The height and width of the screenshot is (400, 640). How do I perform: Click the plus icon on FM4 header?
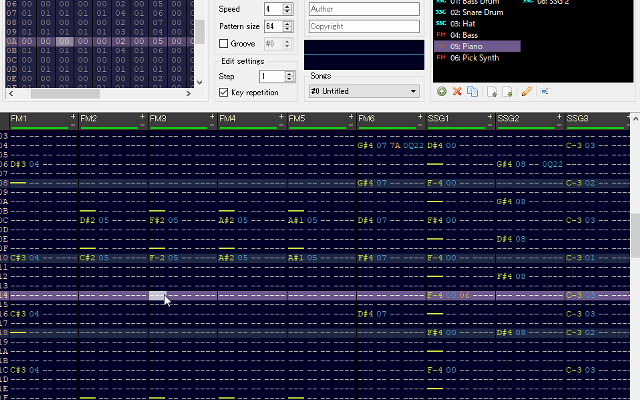[x=281, y=117]
